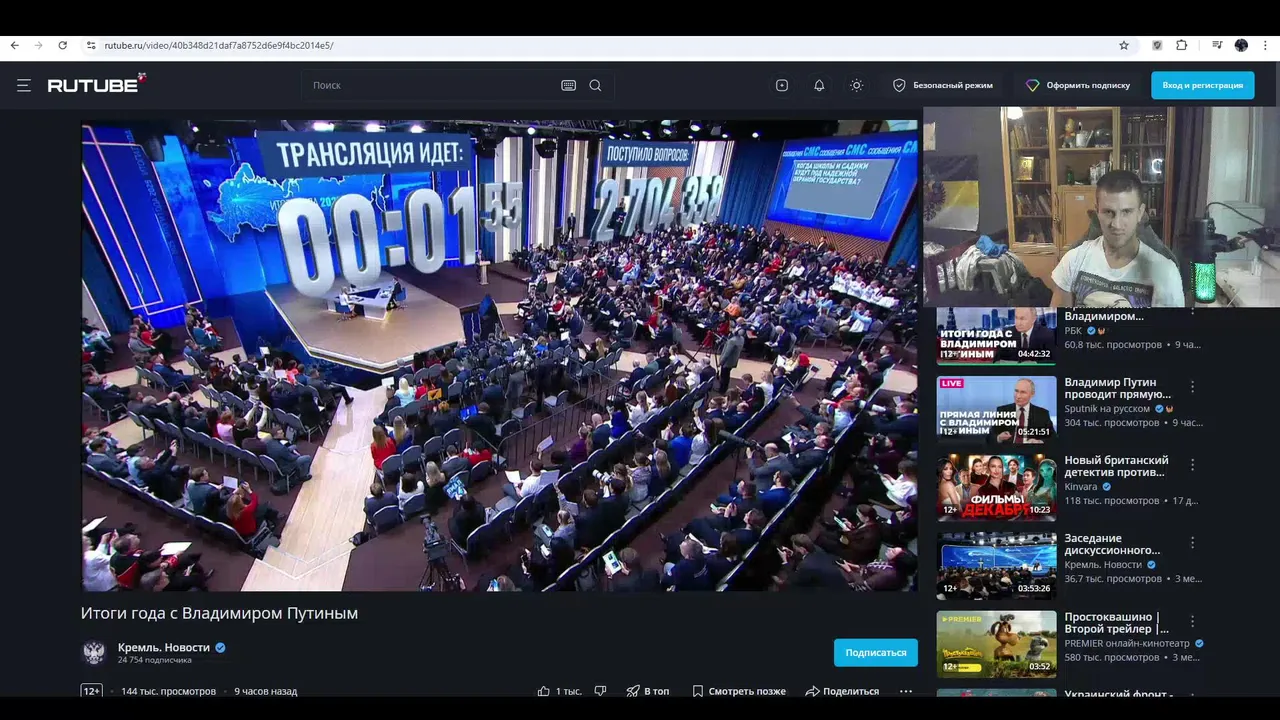Add video to Смотреть позже
Viewport: 1280px width, 720px height.
coord(738,691)
